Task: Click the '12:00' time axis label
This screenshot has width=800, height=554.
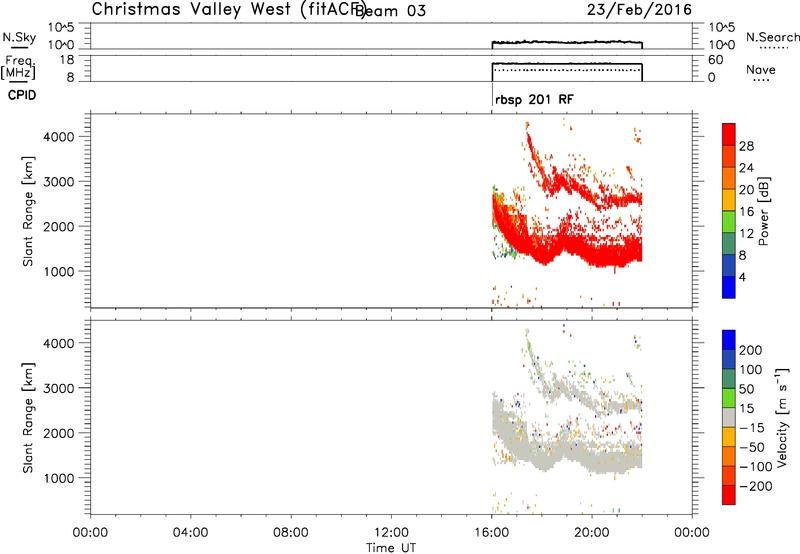Action: pyautogui.click(x=391, y=533)
